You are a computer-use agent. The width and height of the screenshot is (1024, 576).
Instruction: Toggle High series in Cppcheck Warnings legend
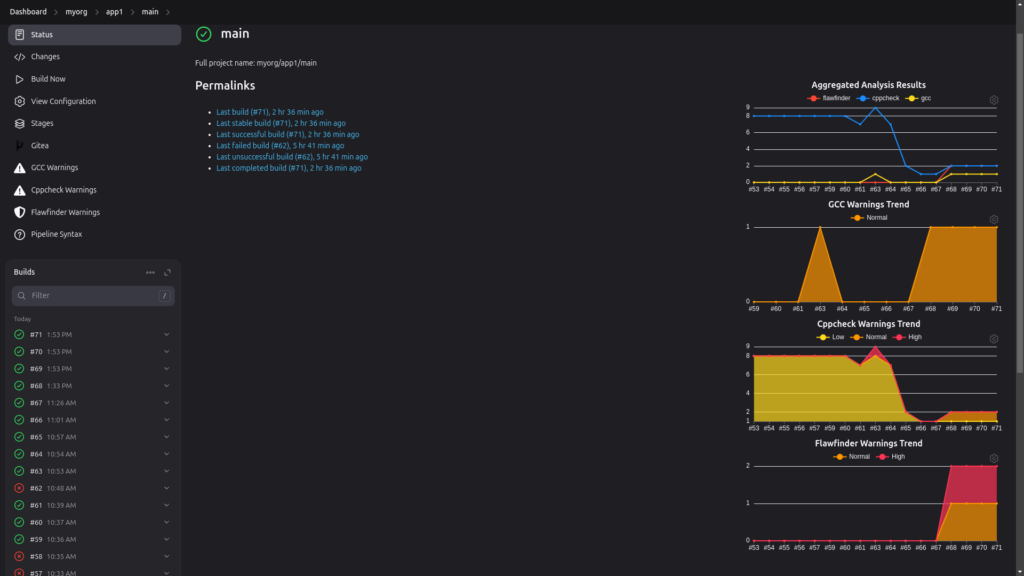pos(907,337)
